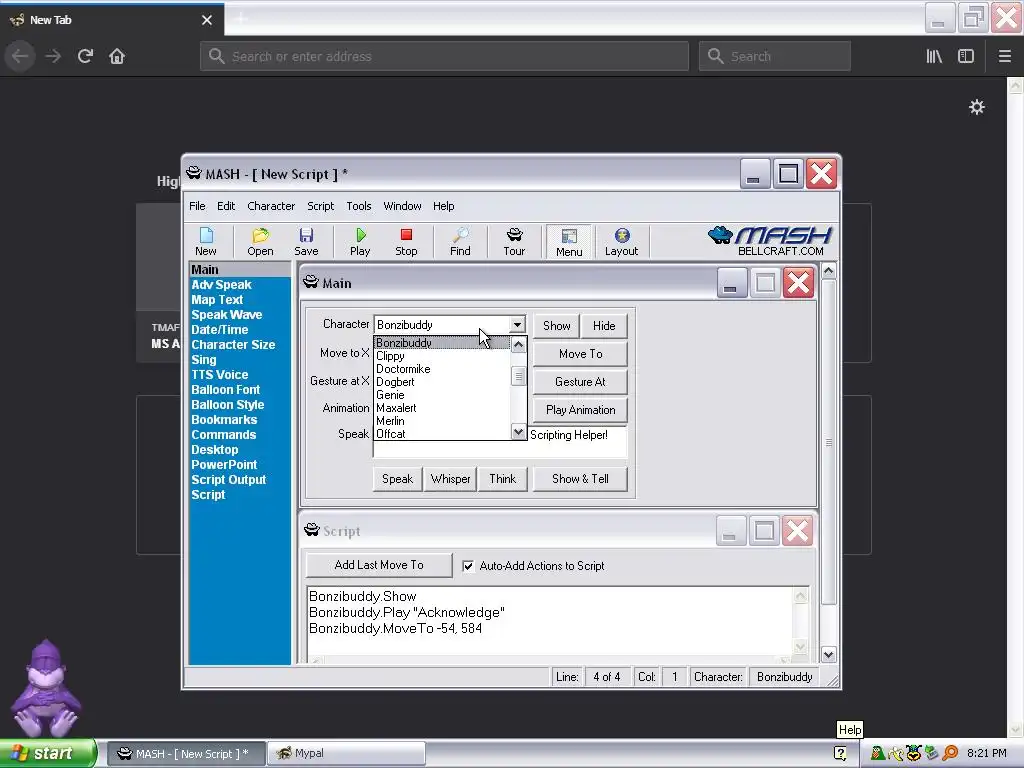Image resolution: width=1024 pixels, height=768 pixels.
Task: Click the Show & Tell button
Action: click(x=580, y=479)
